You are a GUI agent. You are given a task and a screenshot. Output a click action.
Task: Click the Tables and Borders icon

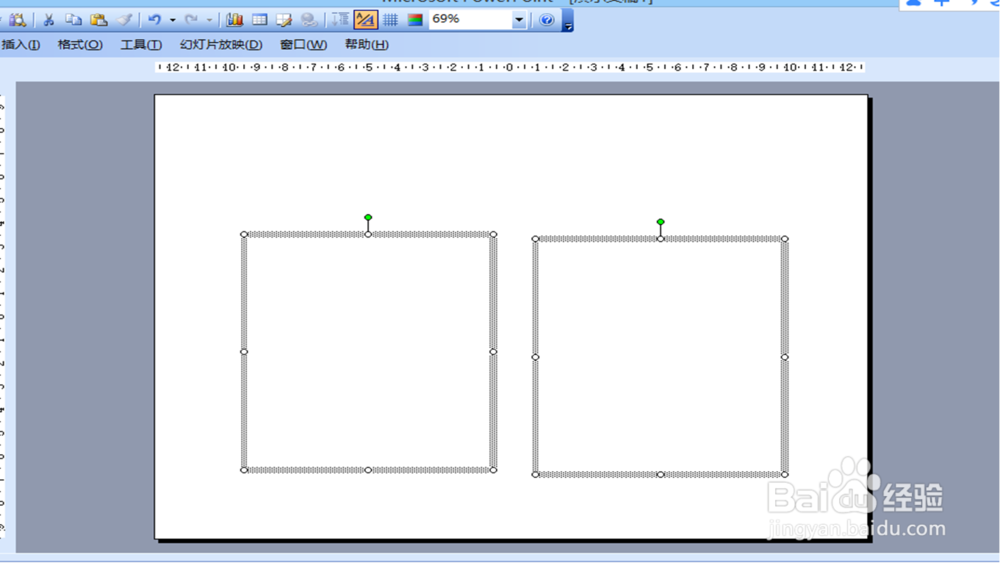tap(284, 20)
